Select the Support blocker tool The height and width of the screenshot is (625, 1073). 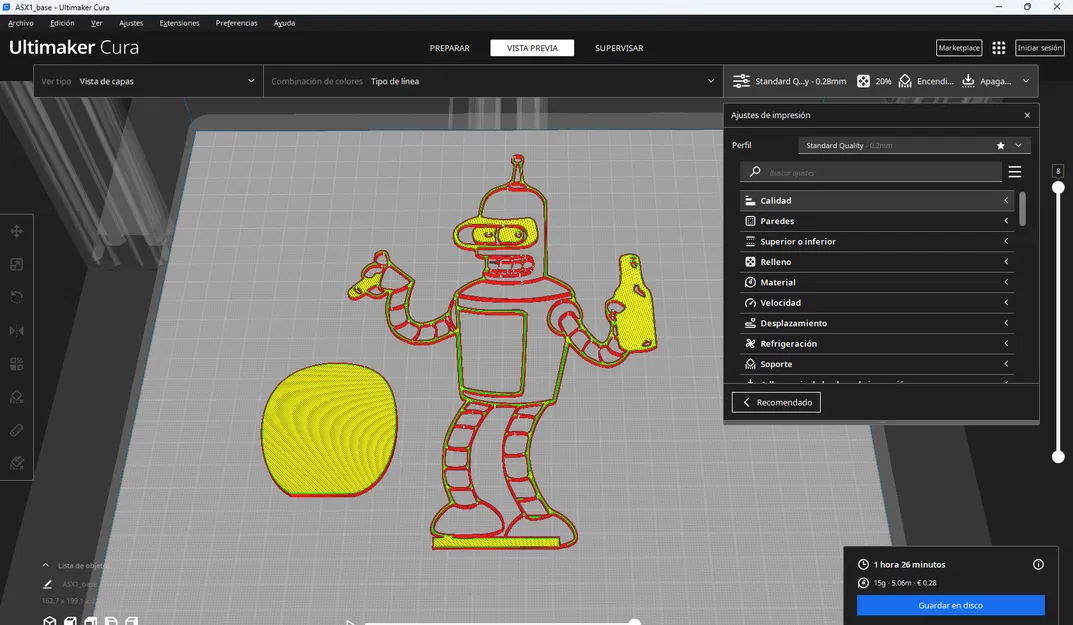coord(16,396)
